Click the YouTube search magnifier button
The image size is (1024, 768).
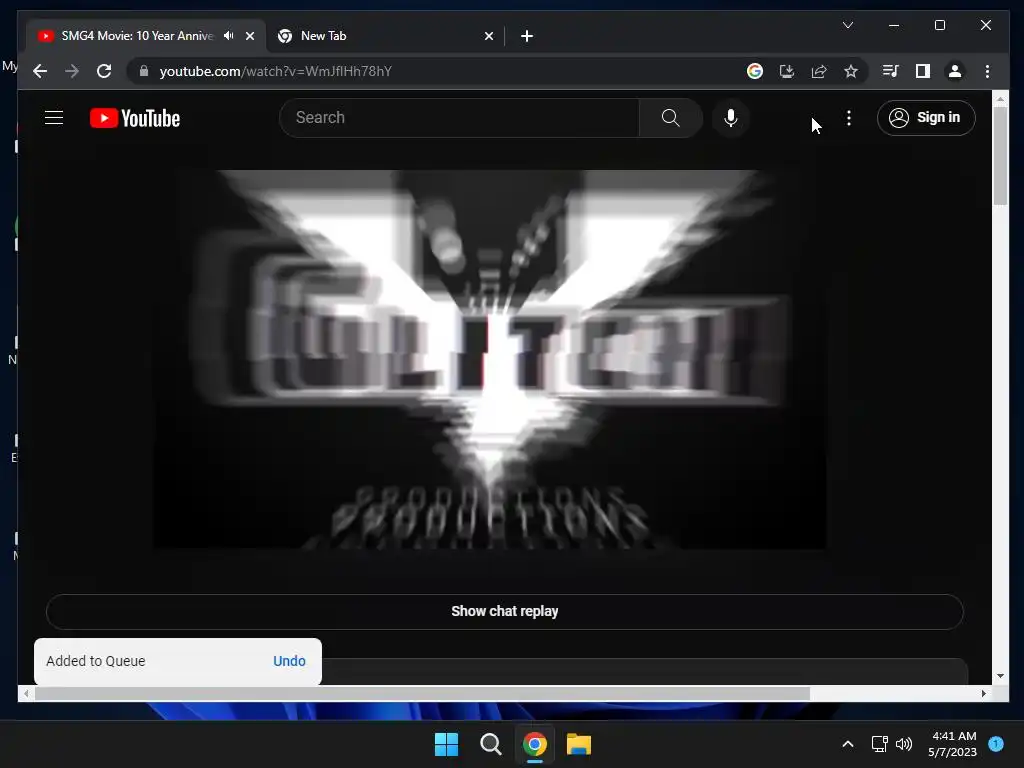[670, 118]
